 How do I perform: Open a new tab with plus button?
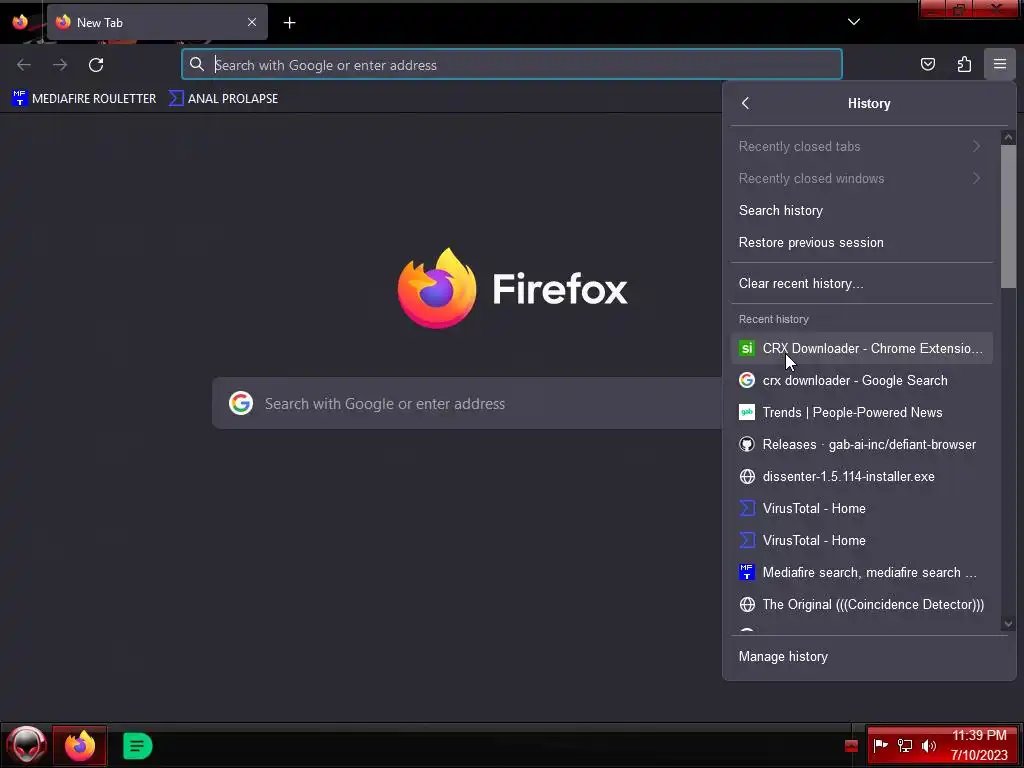pyautogui.click(x=289, y=23)
